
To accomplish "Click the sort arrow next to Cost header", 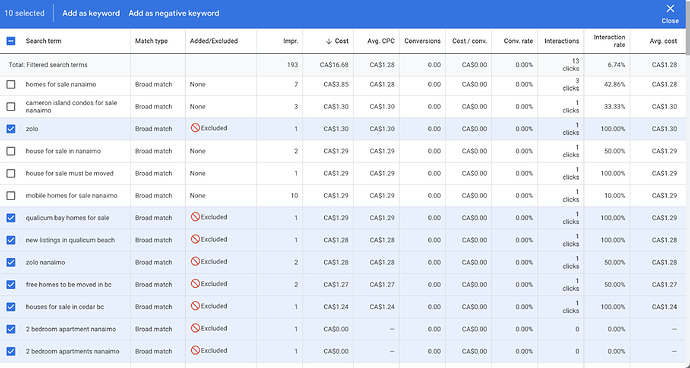I will pos(328,41).
